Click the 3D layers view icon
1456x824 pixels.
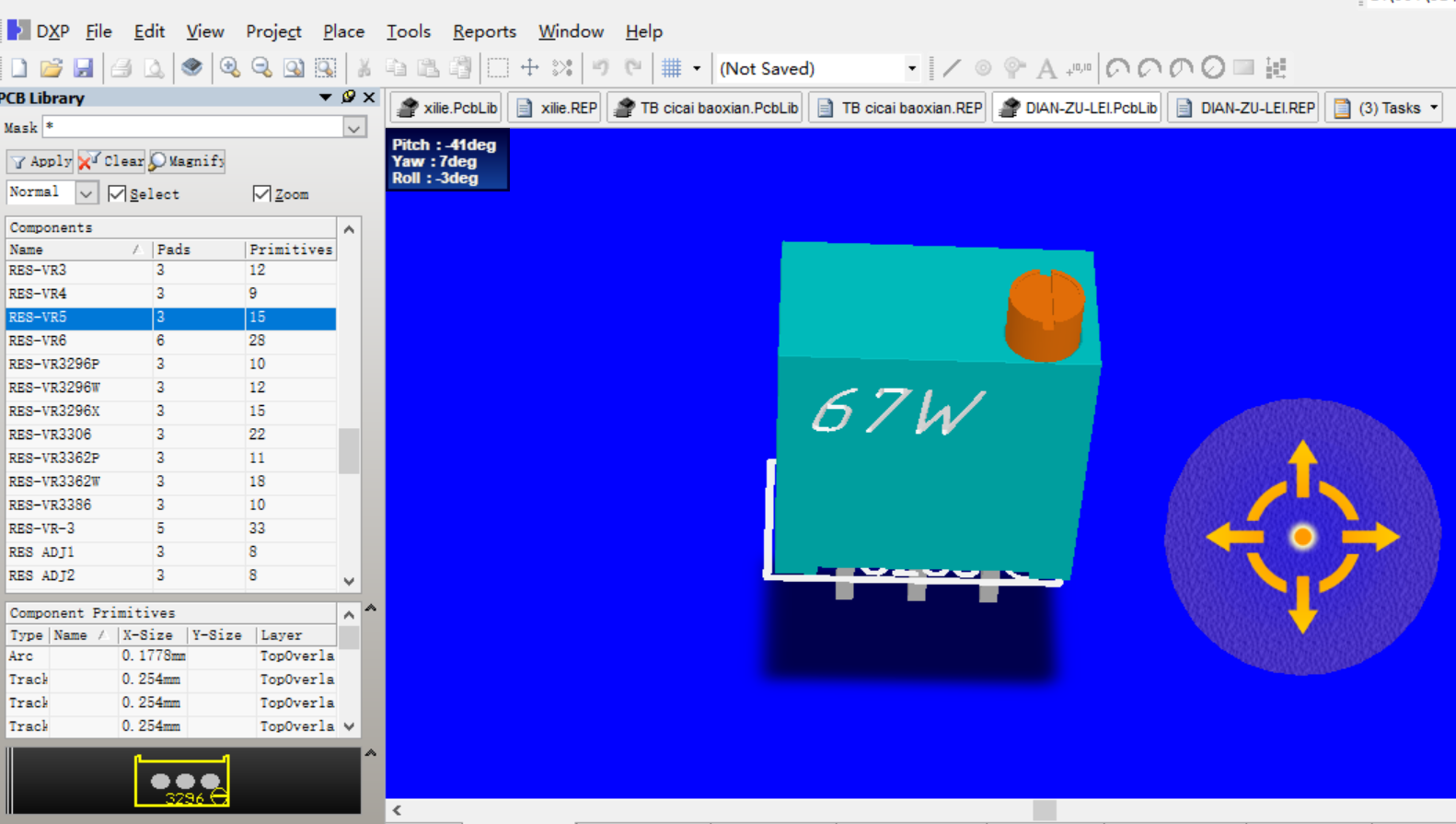pyautogui.click(x=191, y=68)
